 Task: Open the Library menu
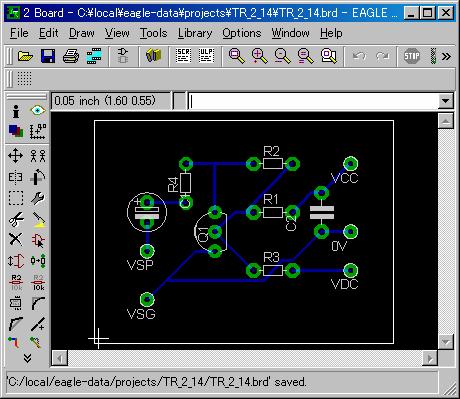point(195,33)
